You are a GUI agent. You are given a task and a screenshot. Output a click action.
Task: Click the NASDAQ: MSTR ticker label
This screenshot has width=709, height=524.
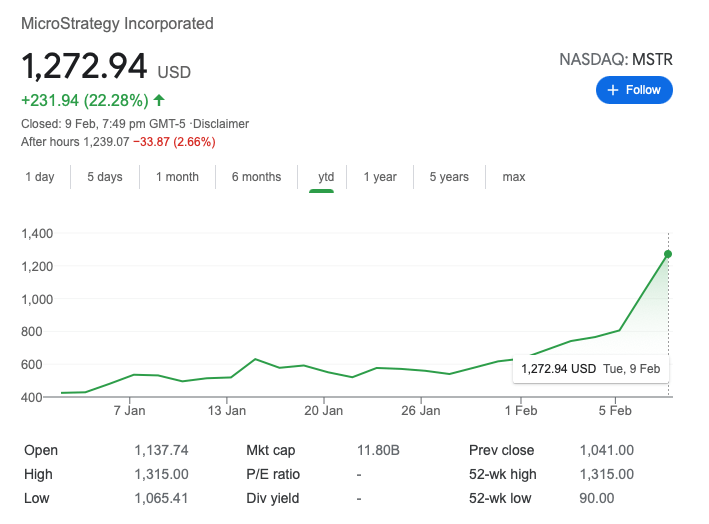tap(616, 60)
